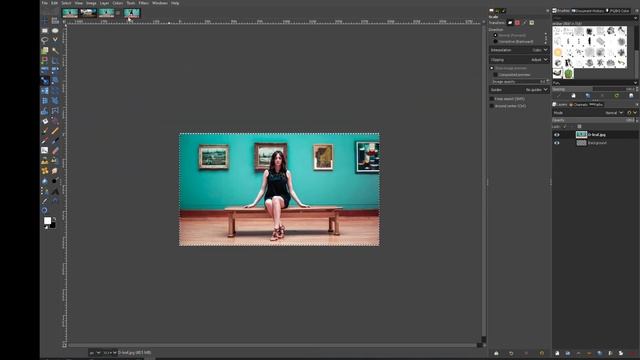Select the Crop tool in toolbox
Viewport: 640px width, 360px height.
coord(55,60)
